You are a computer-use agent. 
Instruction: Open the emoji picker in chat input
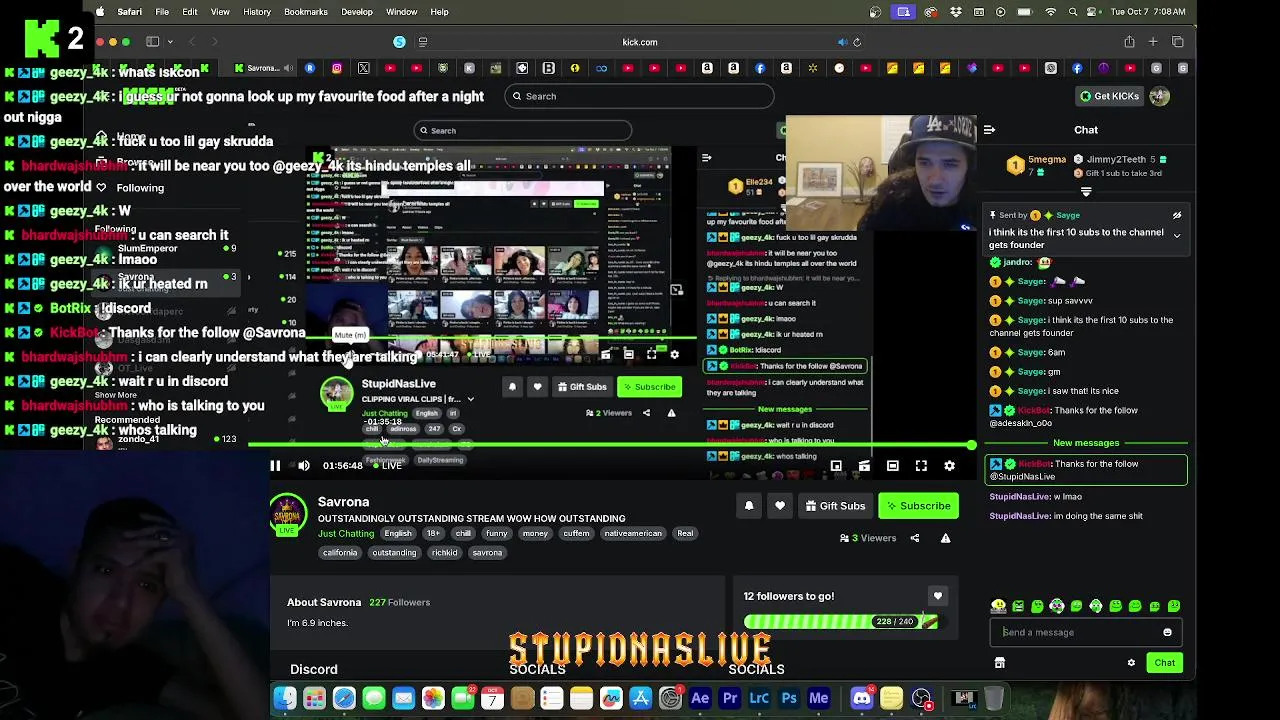point(1167,632)
